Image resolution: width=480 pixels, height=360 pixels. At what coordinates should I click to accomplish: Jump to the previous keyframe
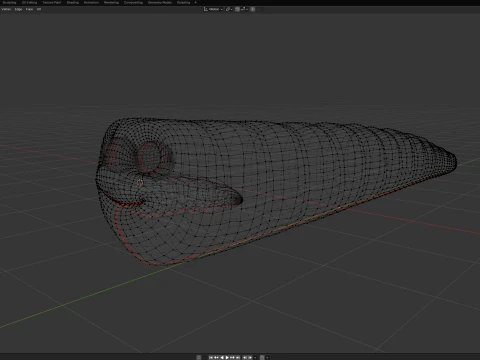[216, 357]
